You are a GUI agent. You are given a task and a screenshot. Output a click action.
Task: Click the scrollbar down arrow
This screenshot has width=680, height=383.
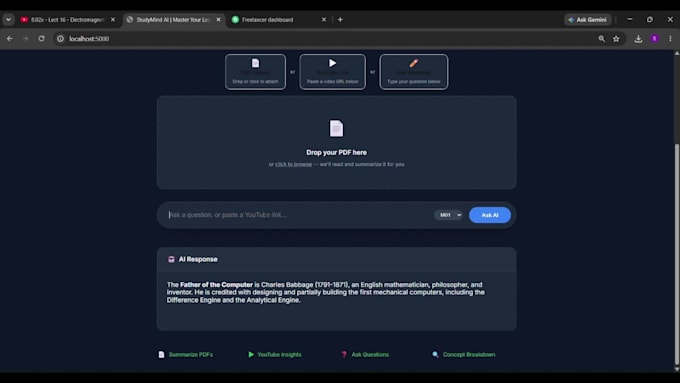pos(677,369)
